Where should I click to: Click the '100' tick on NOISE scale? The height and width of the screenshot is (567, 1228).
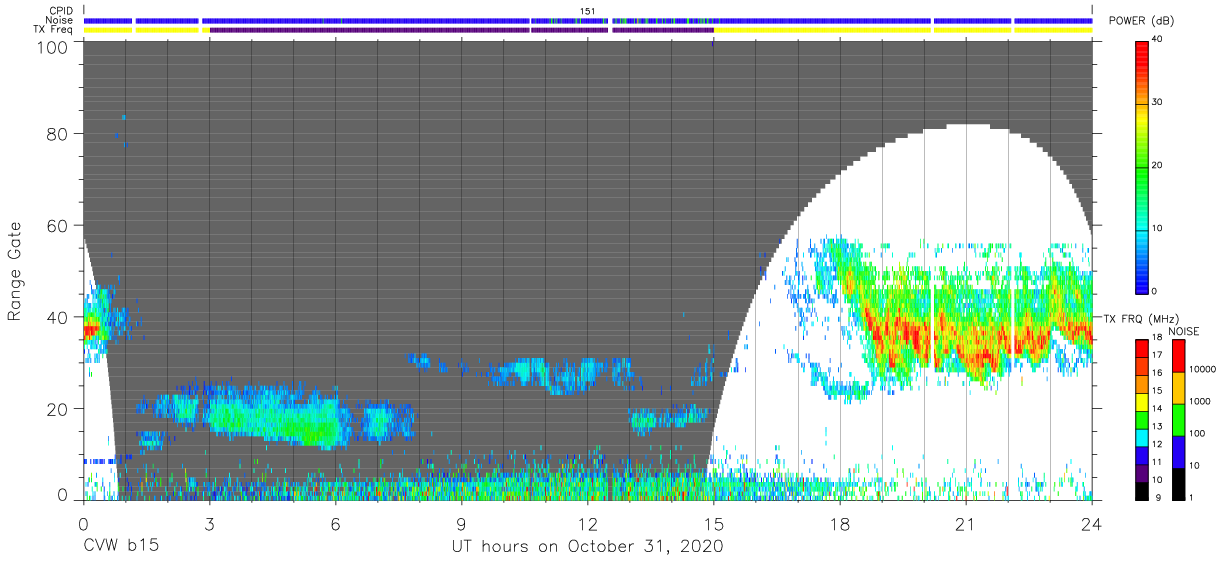[1198, 433]
